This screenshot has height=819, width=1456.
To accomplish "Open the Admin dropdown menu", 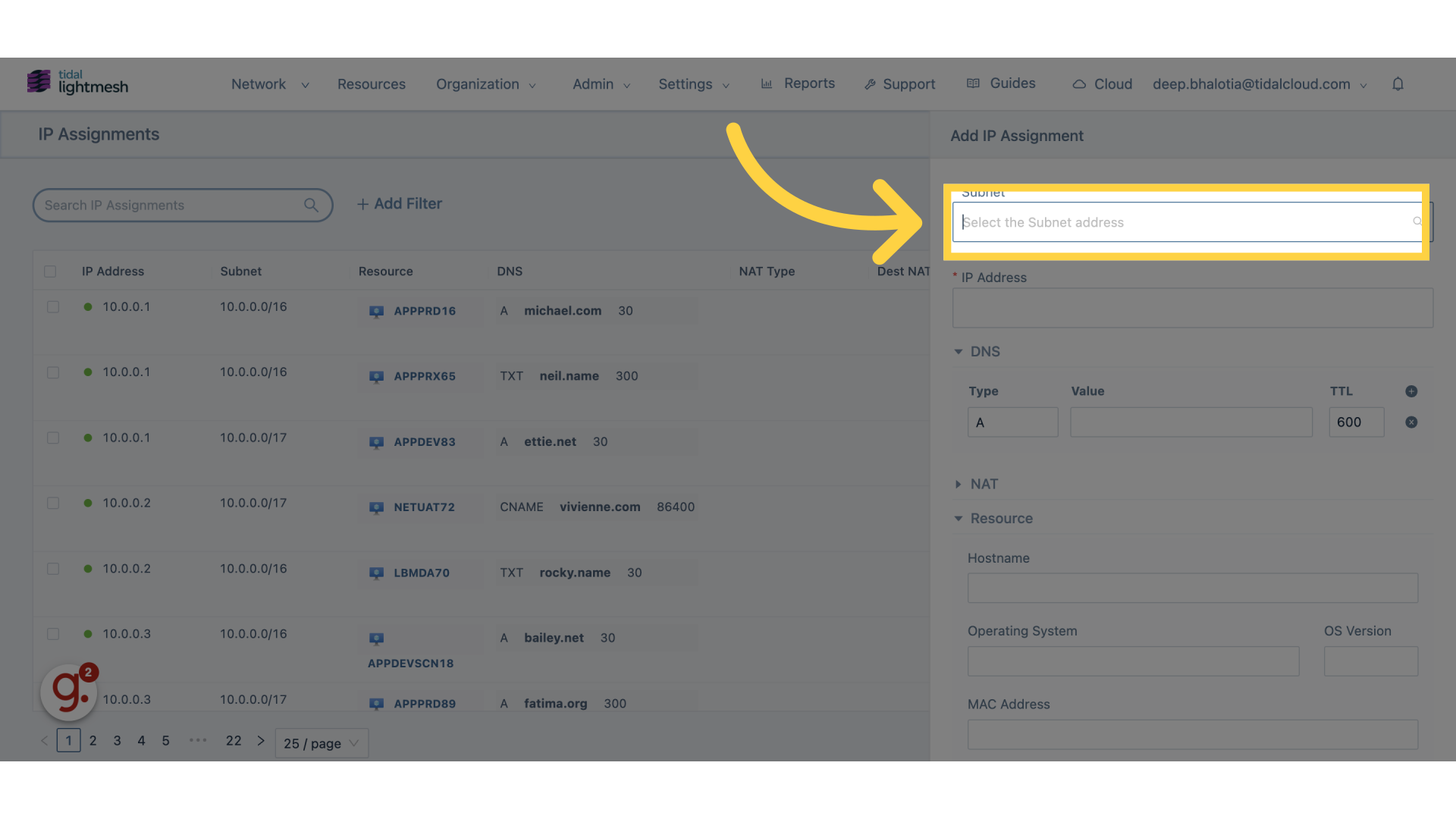I will (x=601, y=84).
